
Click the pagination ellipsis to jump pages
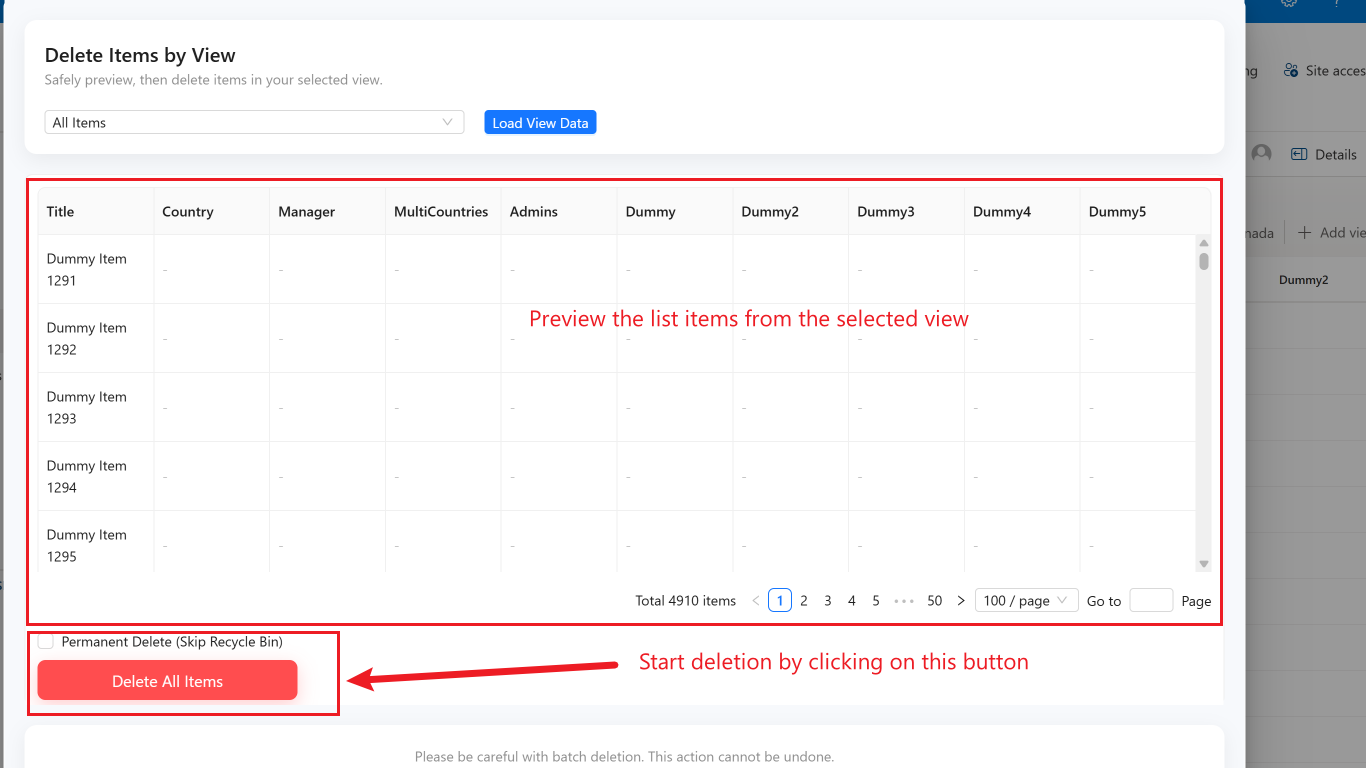click(x=904, y=601)
